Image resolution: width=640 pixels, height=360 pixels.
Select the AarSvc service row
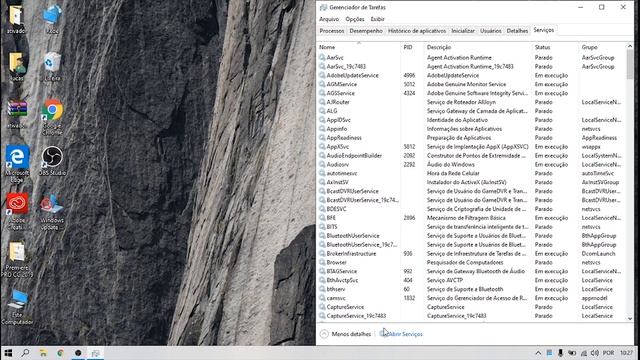click(x=471, y=58)
